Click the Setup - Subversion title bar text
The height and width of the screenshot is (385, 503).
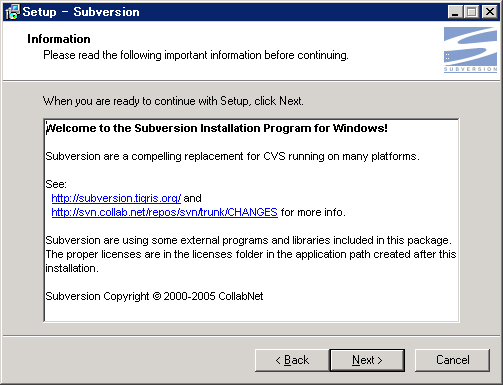click(81, 12)
